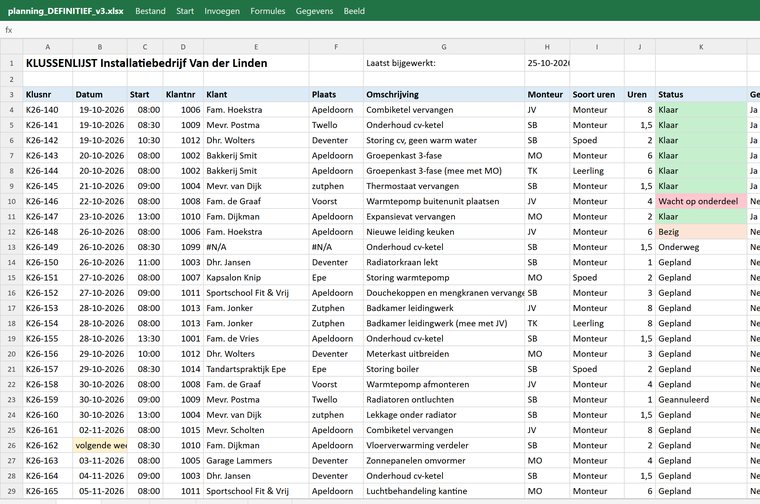Select the 'Mevr. Scholten' customer cell
The height and width of the screenshot is (504, 760).
point(256,430)
